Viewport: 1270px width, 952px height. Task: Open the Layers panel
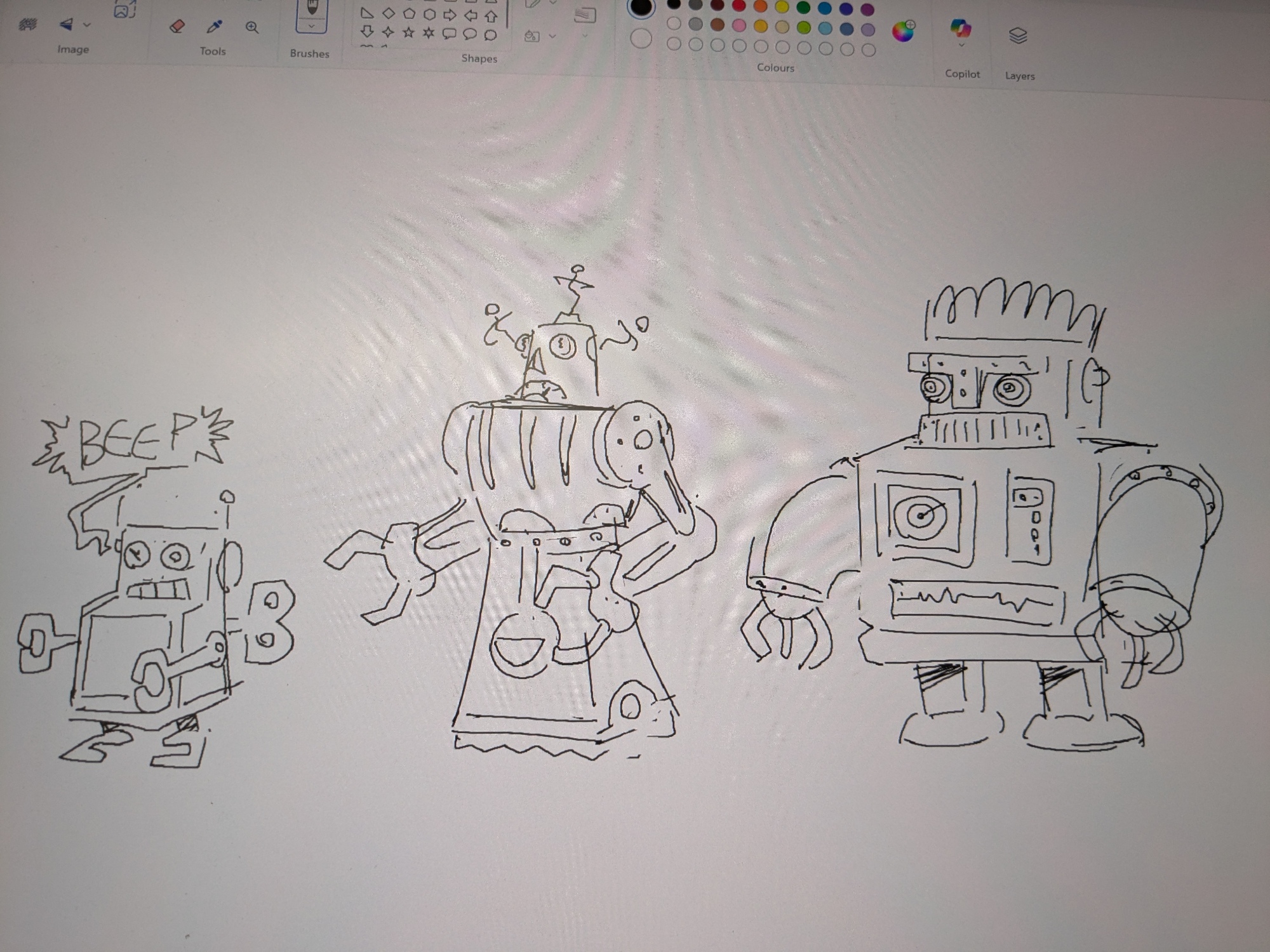tap(1018, 36)
